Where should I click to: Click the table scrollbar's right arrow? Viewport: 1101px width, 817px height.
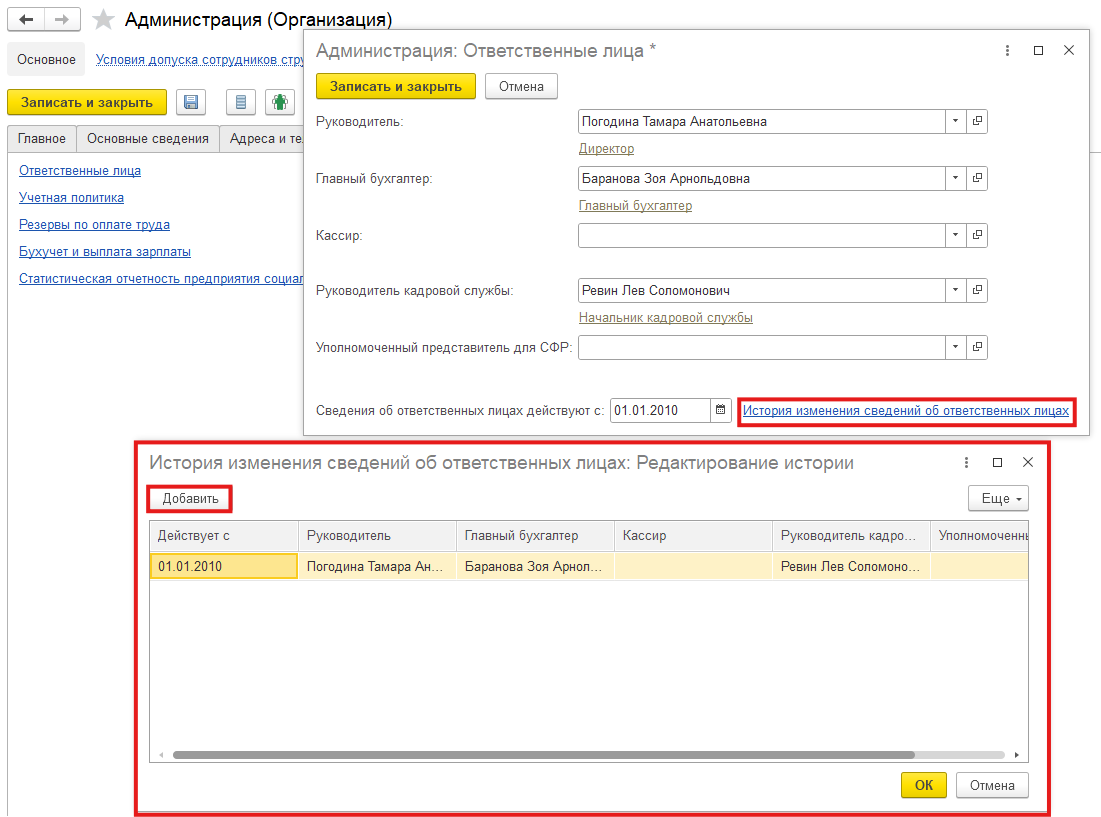coord(1017,755)
